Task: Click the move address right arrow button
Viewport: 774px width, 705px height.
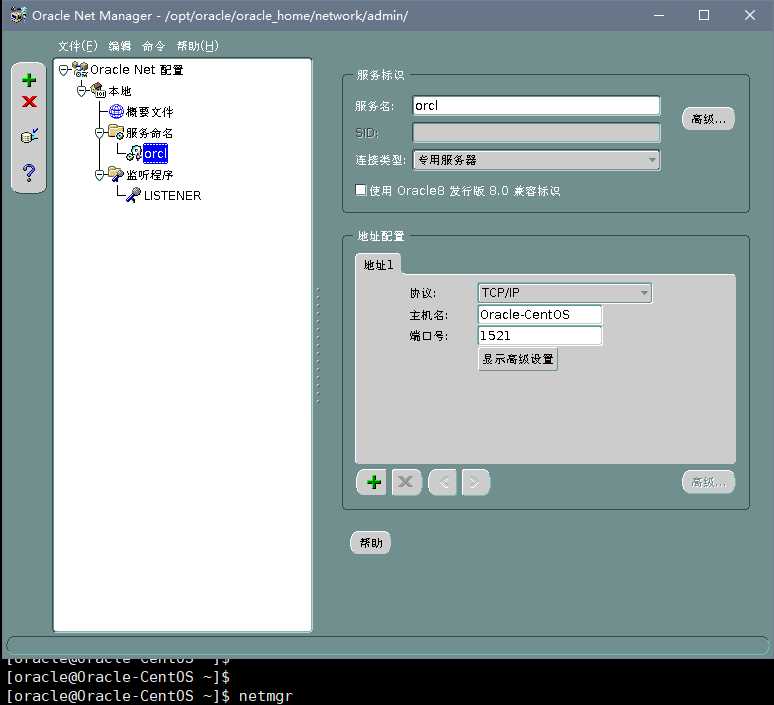Action: click(x=475, y=482)
